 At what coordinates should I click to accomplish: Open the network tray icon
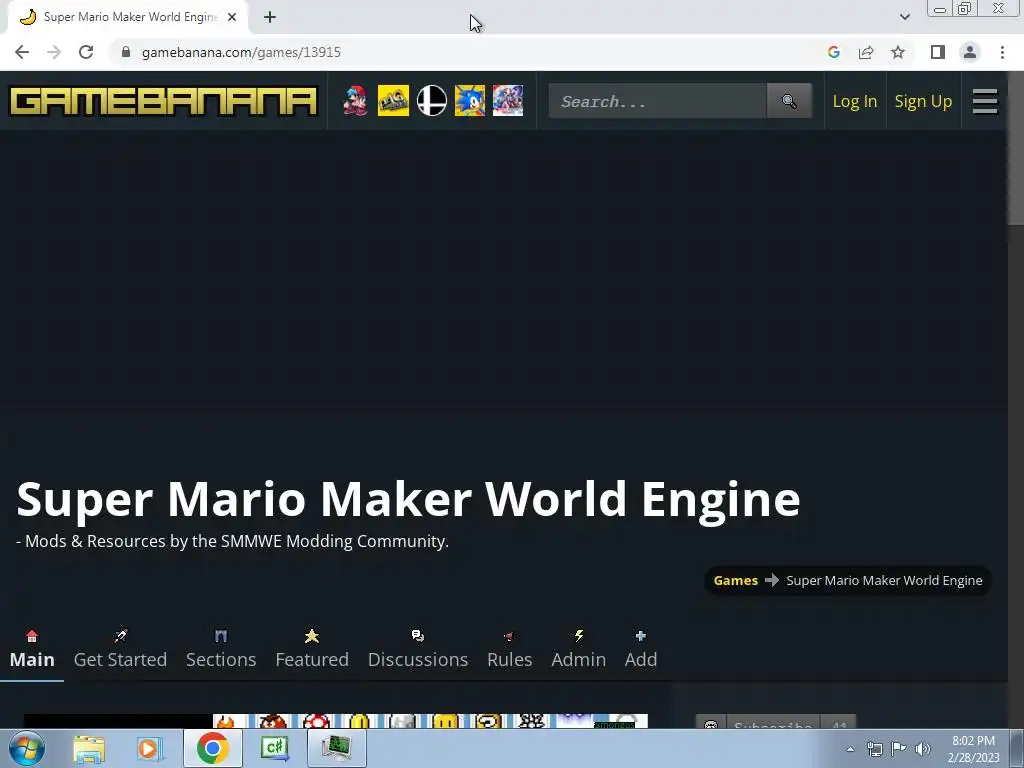(x=874, y=749)
